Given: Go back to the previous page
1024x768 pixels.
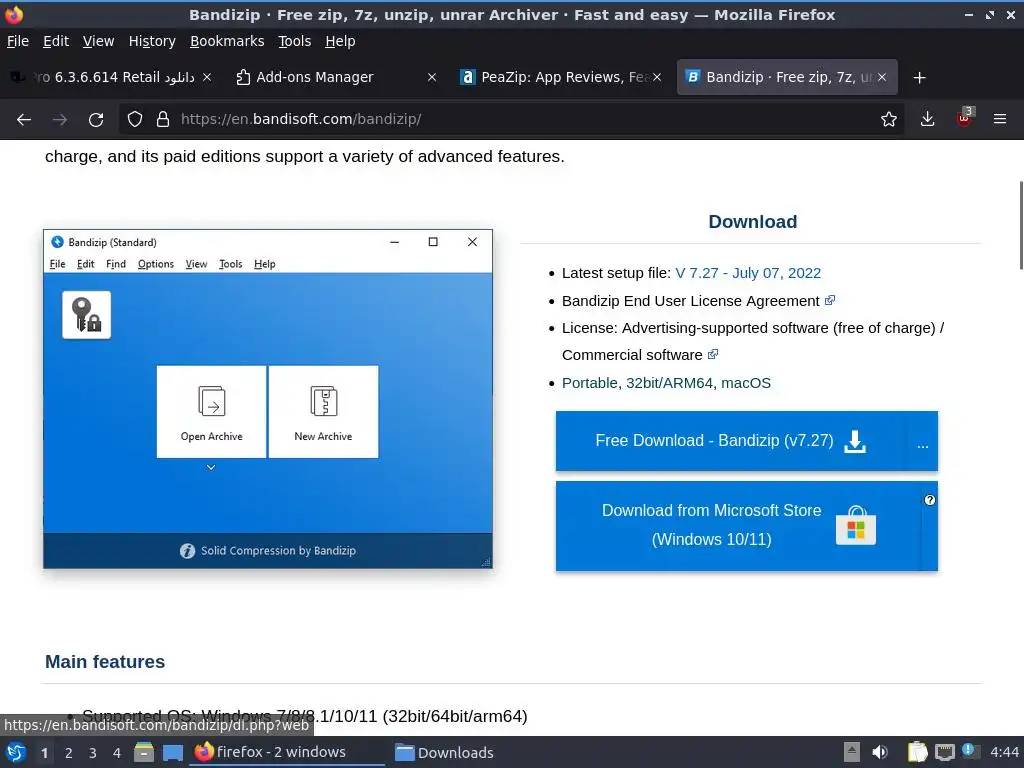Looking at the screenshot, I should point(24,120).
